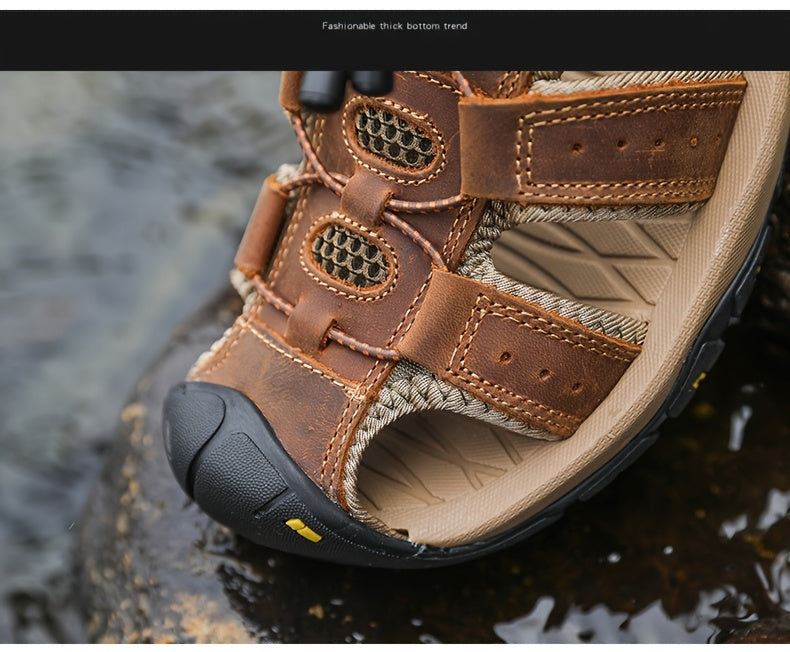Click the upper oval mesh vent
The height and width of the screenshot is (652, 790).
(x=395, y=136)
